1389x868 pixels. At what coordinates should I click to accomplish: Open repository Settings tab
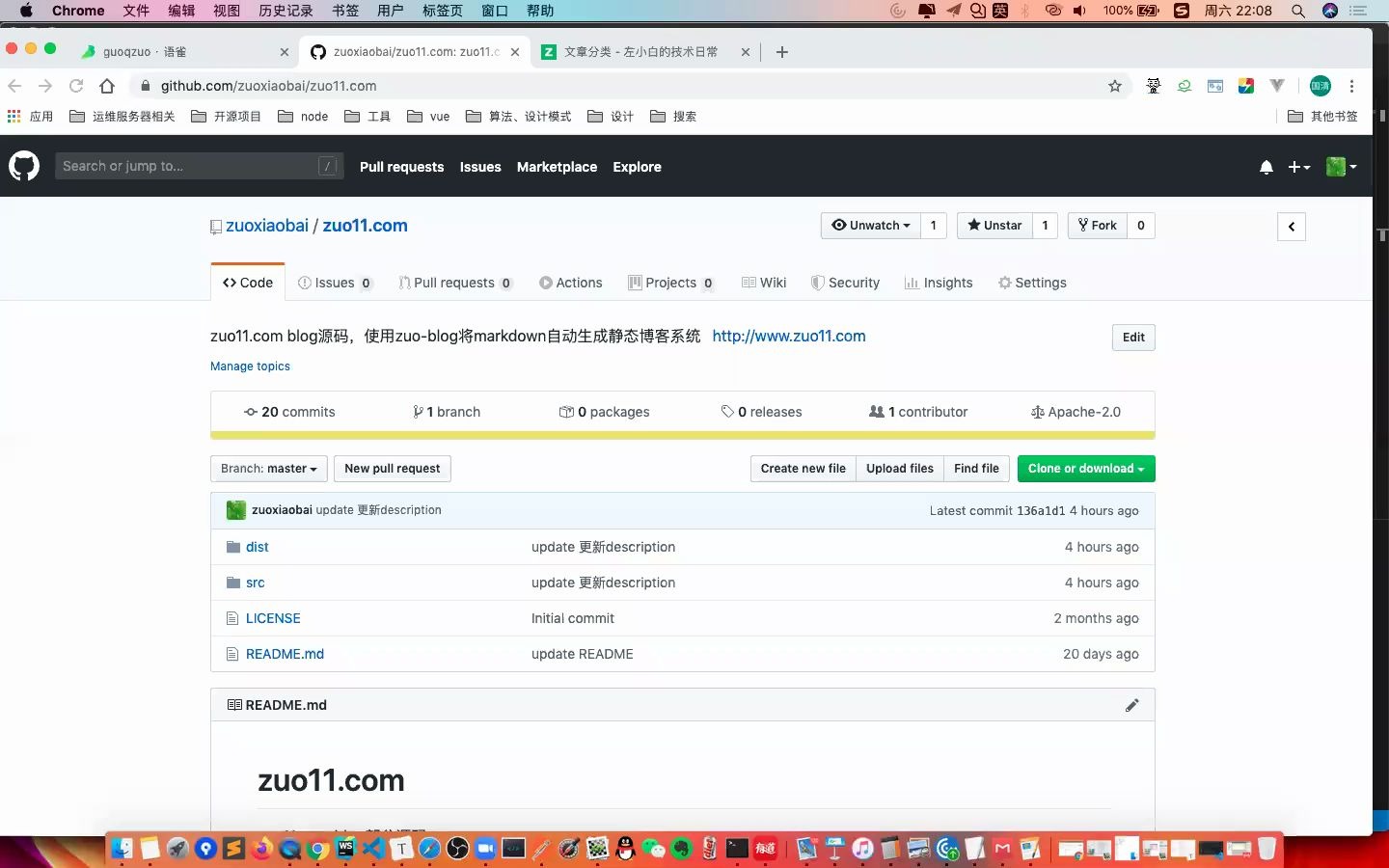pos(1032,283)
